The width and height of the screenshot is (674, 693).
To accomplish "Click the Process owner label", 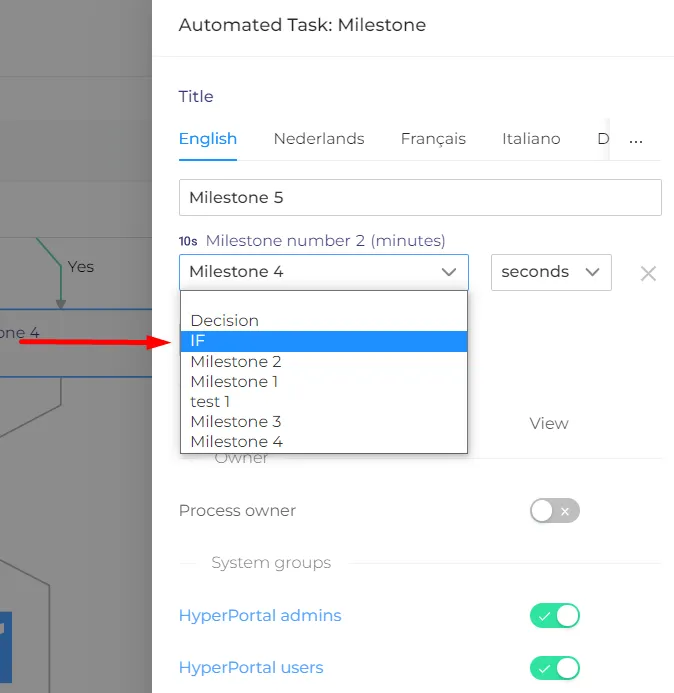I will [237, 510].
